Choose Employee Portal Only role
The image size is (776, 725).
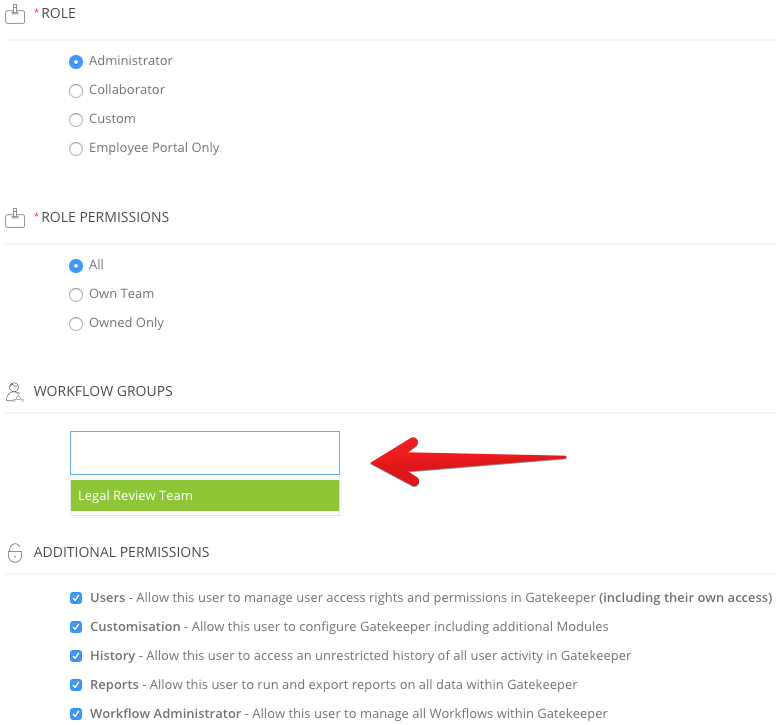(76, 148)
